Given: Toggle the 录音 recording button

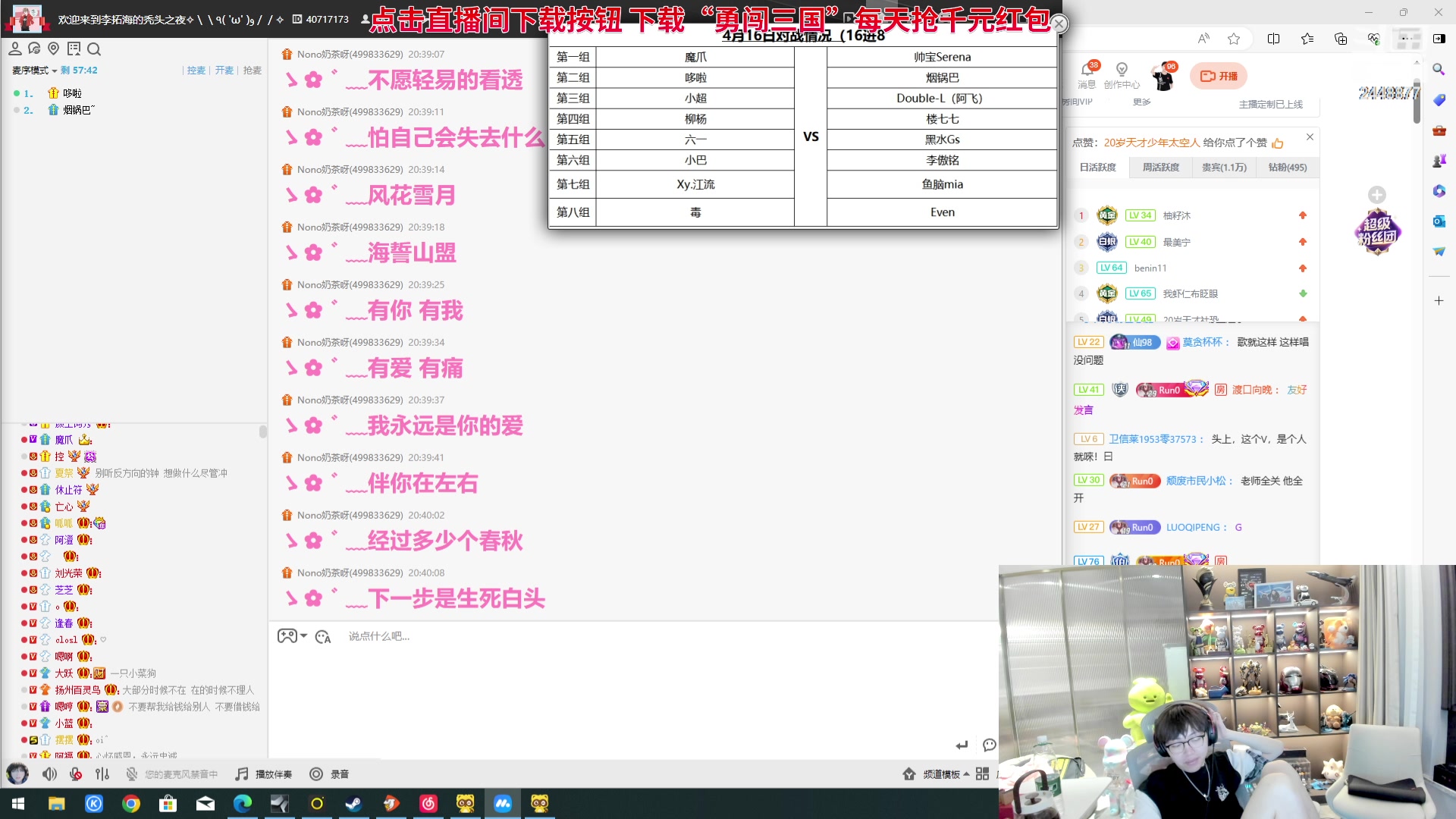Looking at the screenshot, I should pos(316,774).
